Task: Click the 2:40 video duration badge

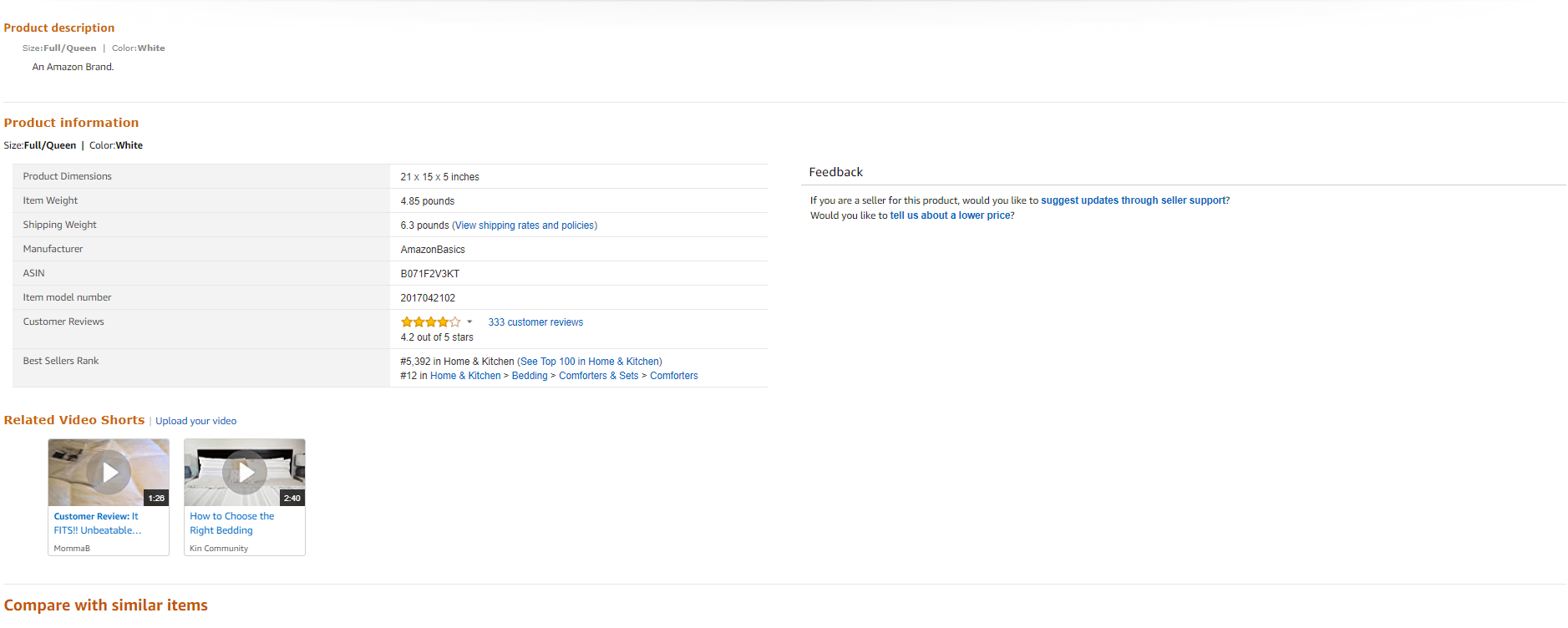Action: (292, 498)
